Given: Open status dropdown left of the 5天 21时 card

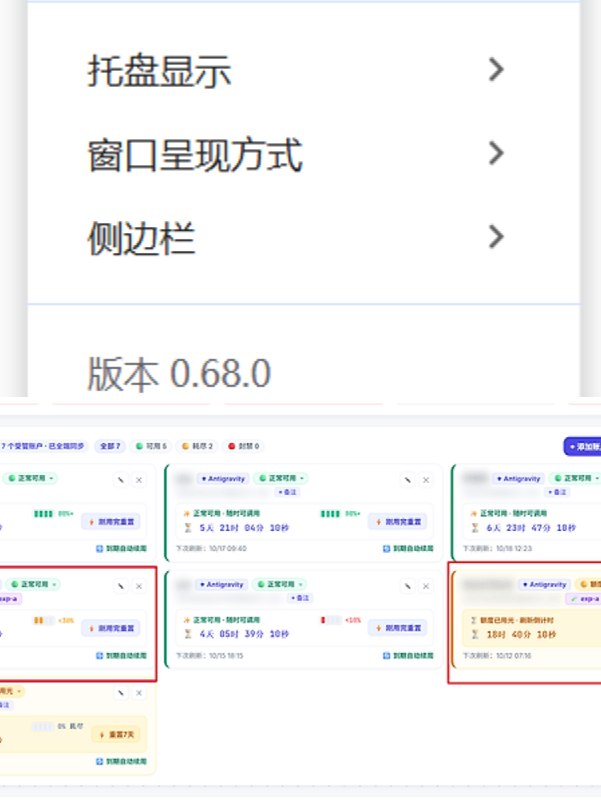Looking at the screenshot, I should point(31,479).
